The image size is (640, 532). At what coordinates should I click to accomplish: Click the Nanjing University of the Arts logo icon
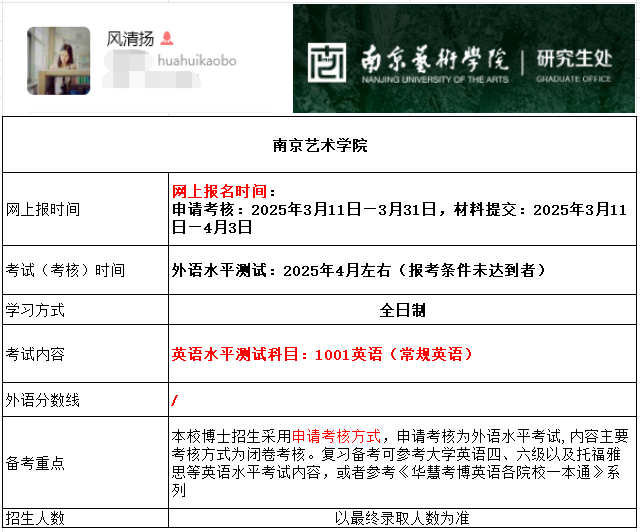click(x=327, y=62)
